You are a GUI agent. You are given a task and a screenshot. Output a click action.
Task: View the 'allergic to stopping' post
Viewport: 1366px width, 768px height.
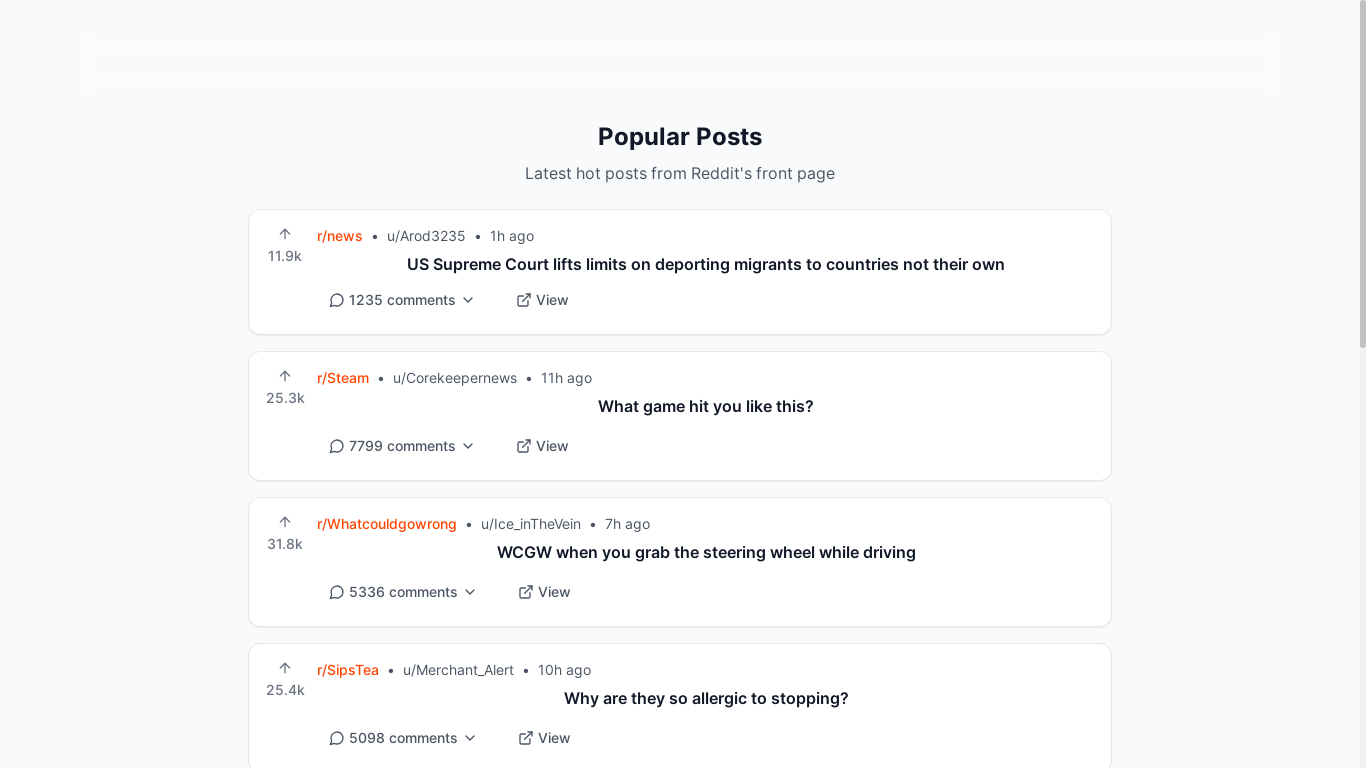tap(544, 738)
